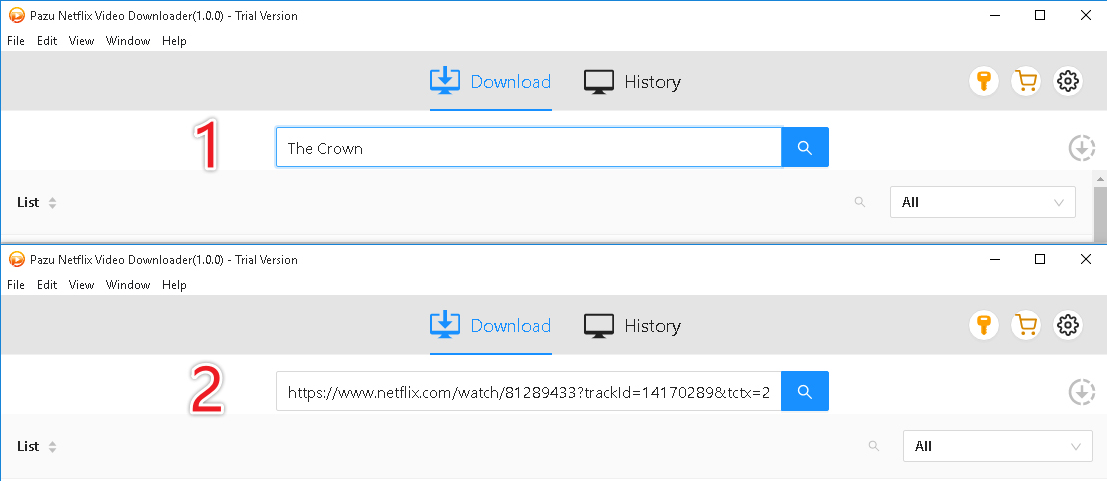Open the Help menu in top window
Viewport: 1107px width, 481px height.
tap(174, 41)
